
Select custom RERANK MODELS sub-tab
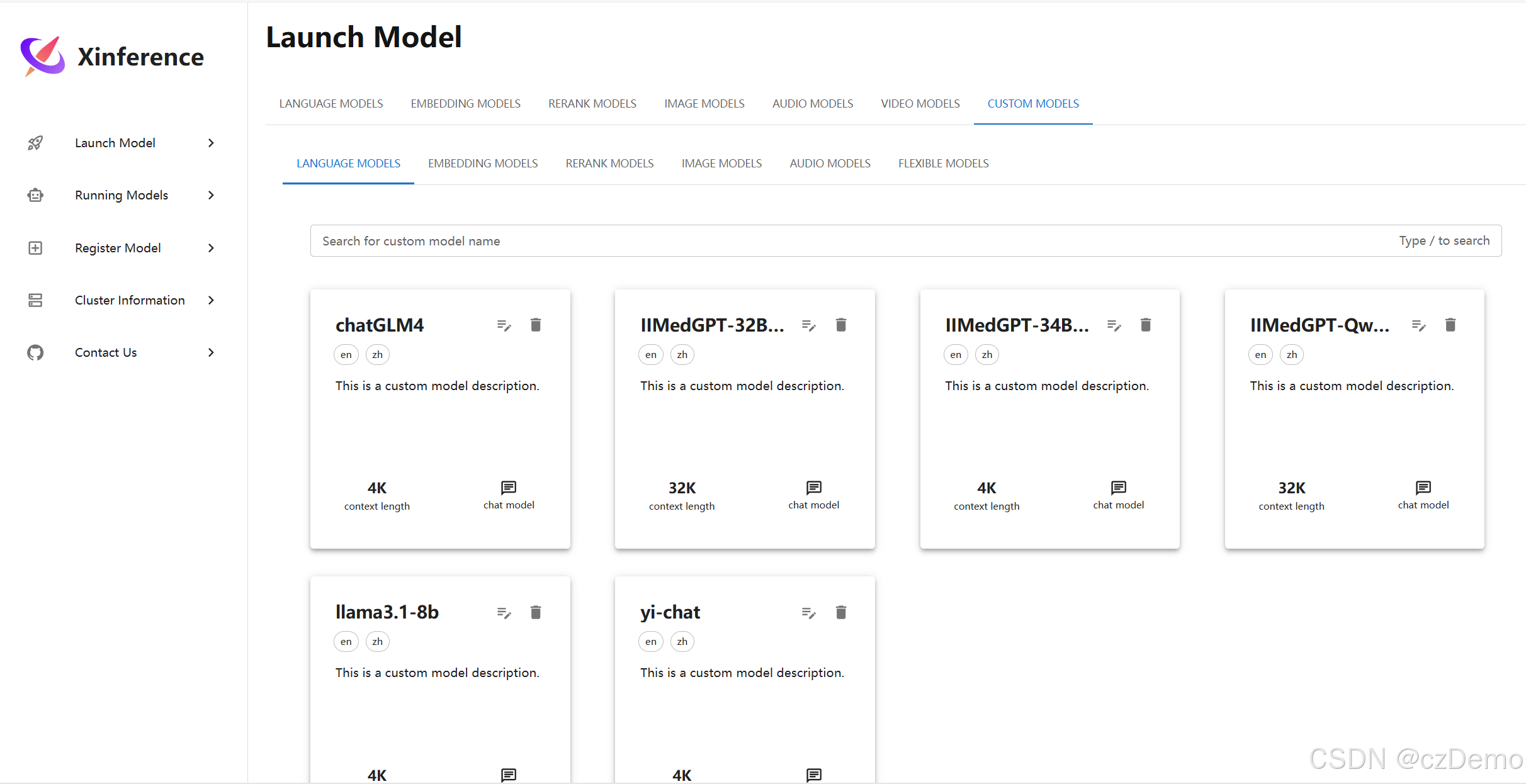point(609,164)
